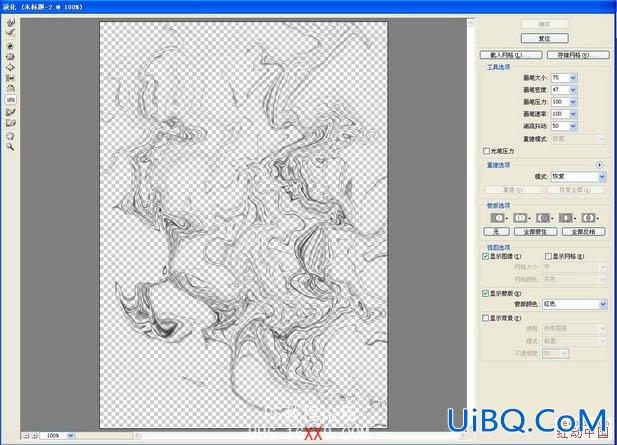Screen dimensions: 617x445
Task: Open the 100% zoom level dropdown
Action: pyautogui.click(x=70, y=436)
